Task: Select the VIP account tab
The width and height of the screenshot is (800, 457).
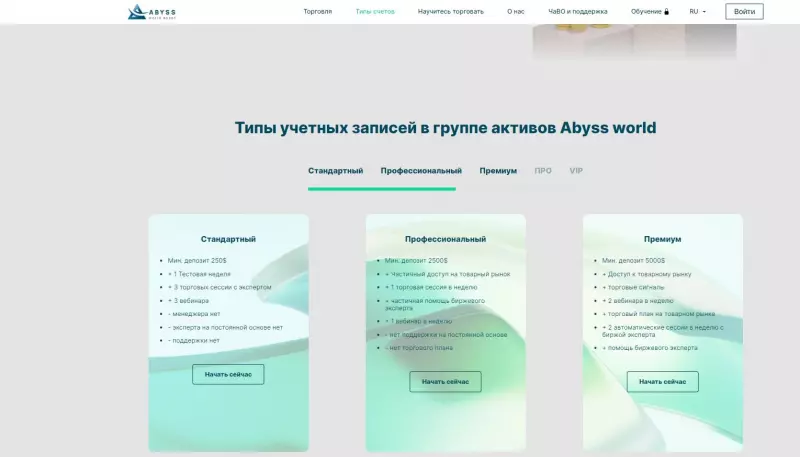Action: [x=576, y=171]
